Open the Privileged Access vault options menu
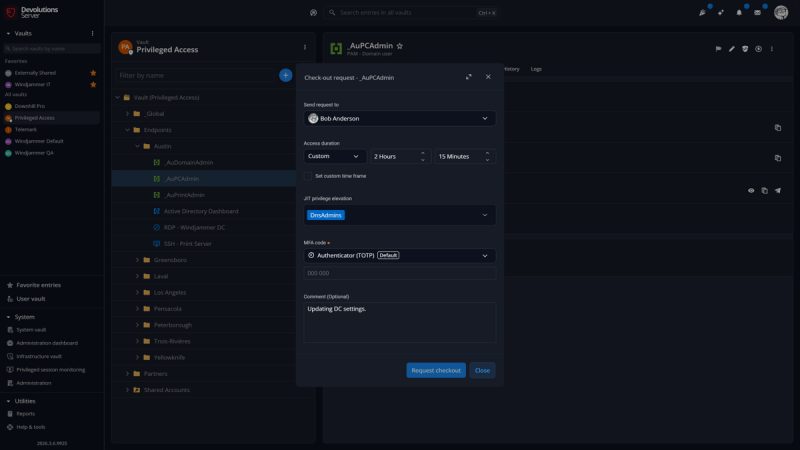The image size is (800, 450). [x=305, y=47]
